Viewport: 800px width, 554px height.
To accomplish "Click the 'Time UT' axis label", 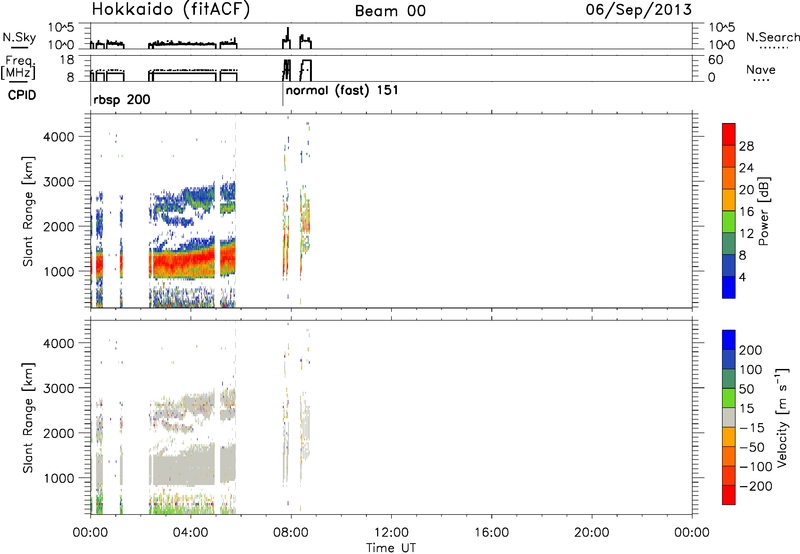I will [x=391, y=547].
